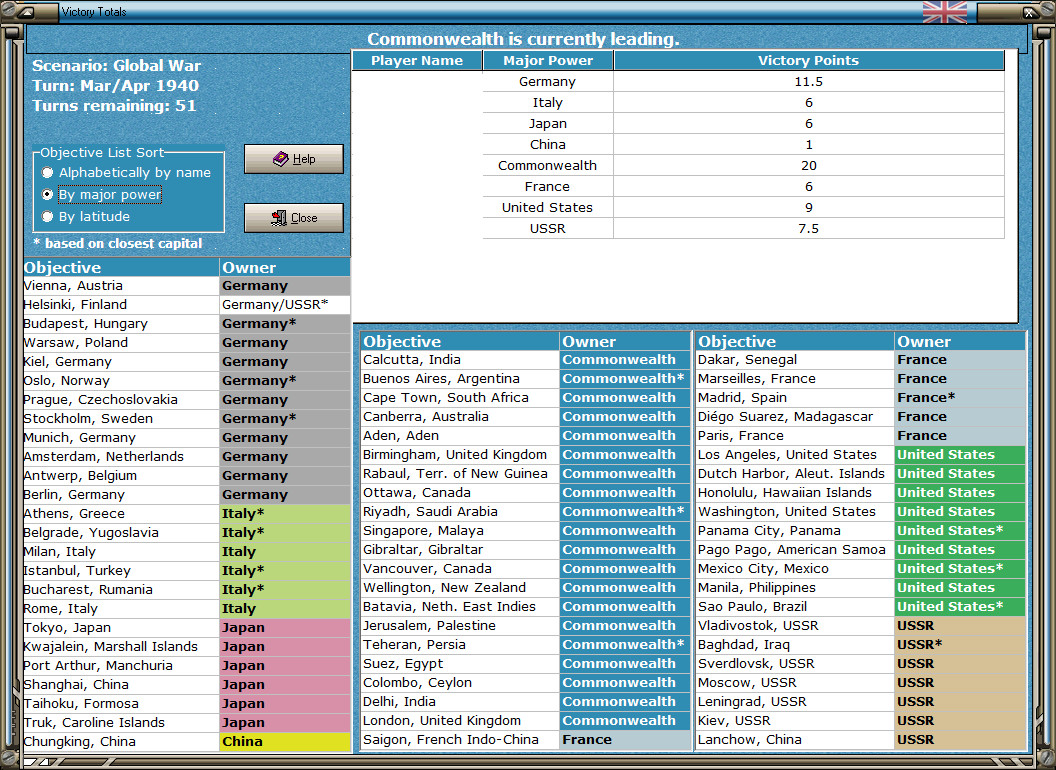
Task: Click the Major Power column header
Action: [x=548, y=61]
